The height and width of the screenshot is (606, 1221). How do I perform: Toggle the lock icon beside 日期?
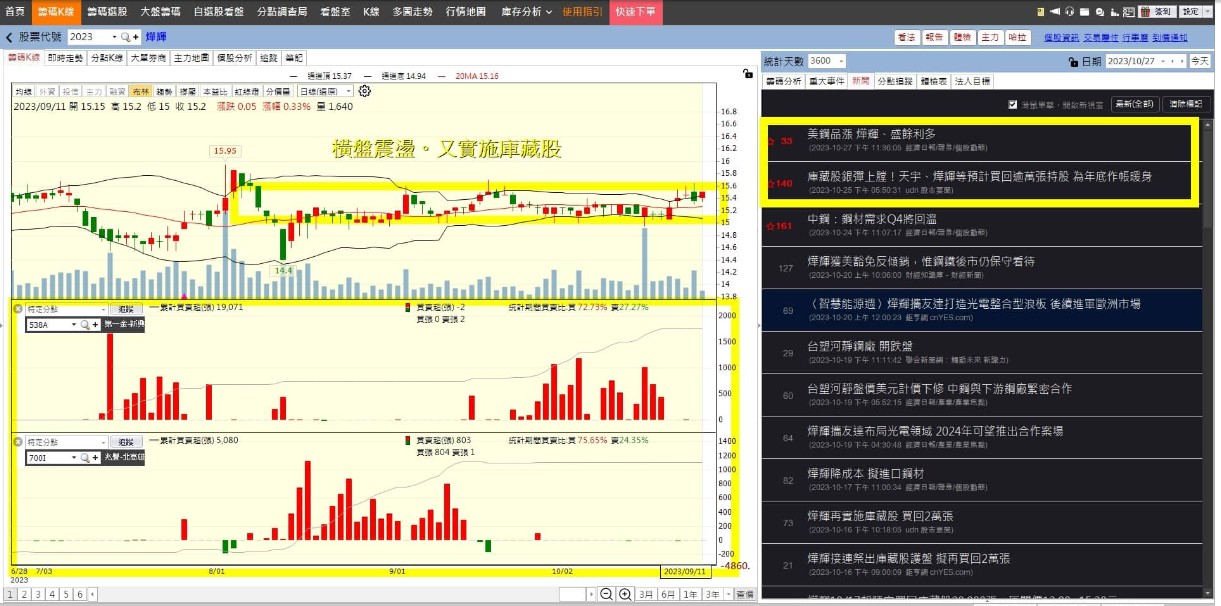1071,61
